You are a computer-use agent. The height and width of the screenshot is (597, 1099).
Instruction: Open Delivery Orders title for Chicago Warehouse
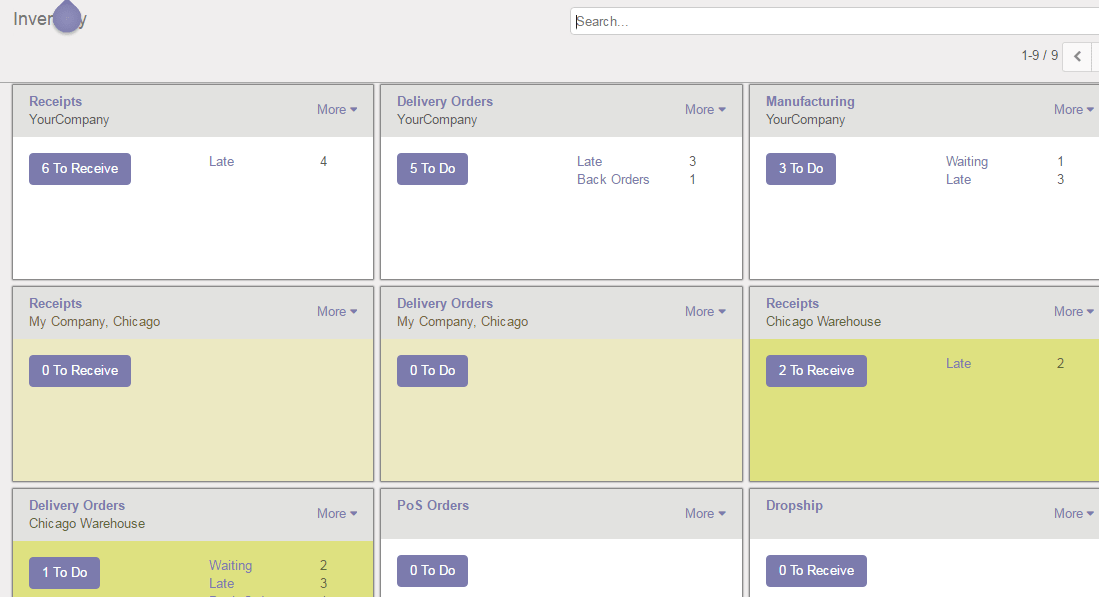click(77, 505)
